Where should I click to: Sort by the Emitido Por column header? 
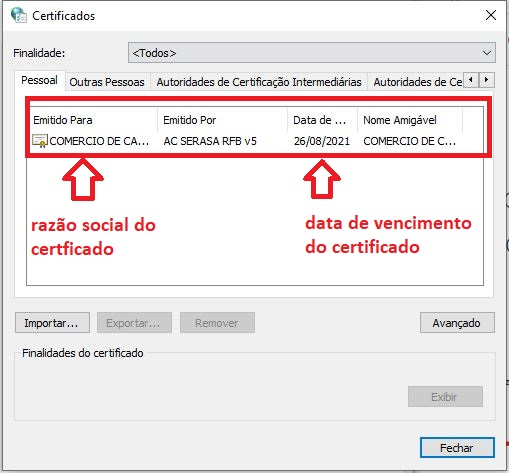[x=223, y=120]
